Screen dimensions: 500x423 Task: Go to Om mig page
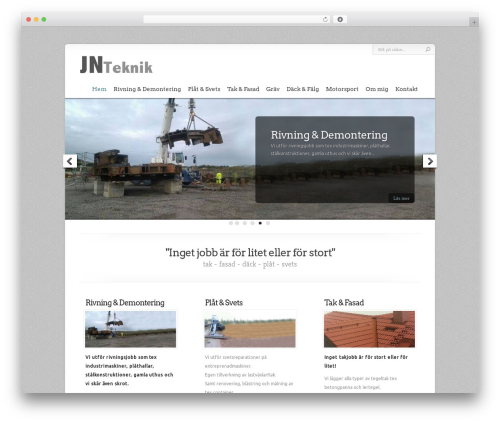(x=377, y=89)
